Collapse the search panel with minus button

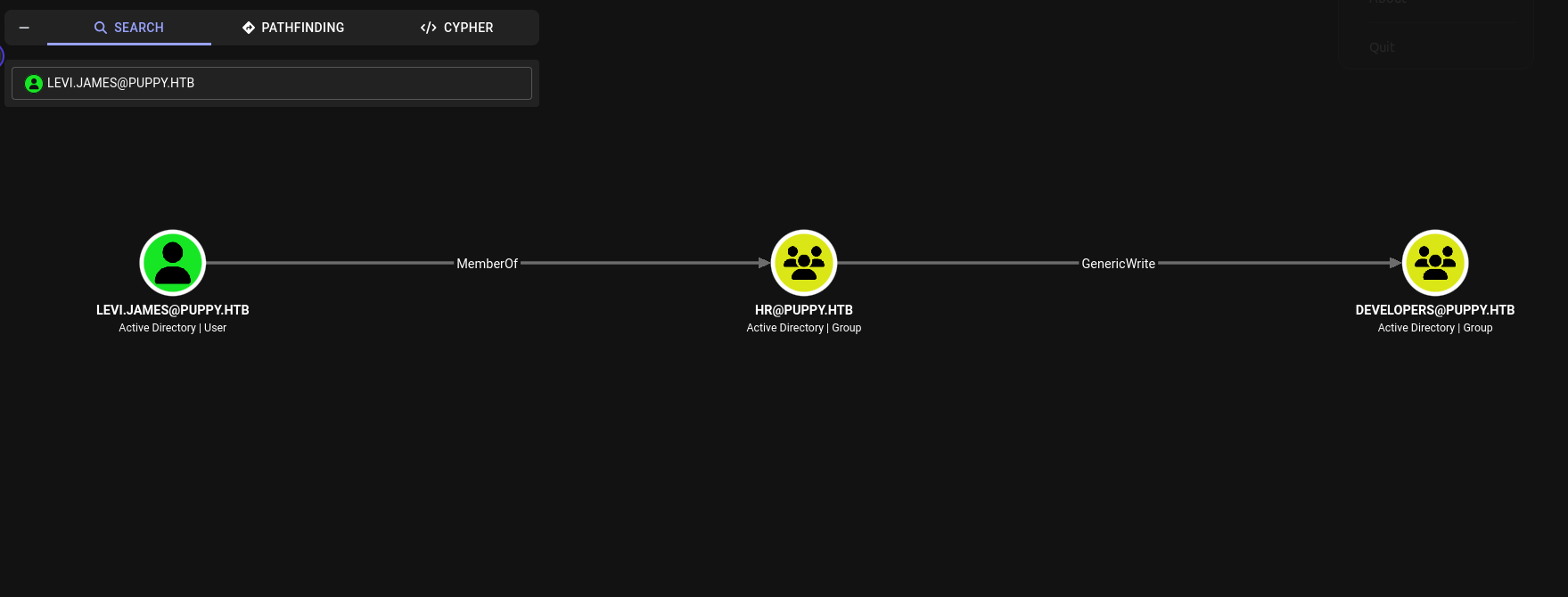click(24, 28)
